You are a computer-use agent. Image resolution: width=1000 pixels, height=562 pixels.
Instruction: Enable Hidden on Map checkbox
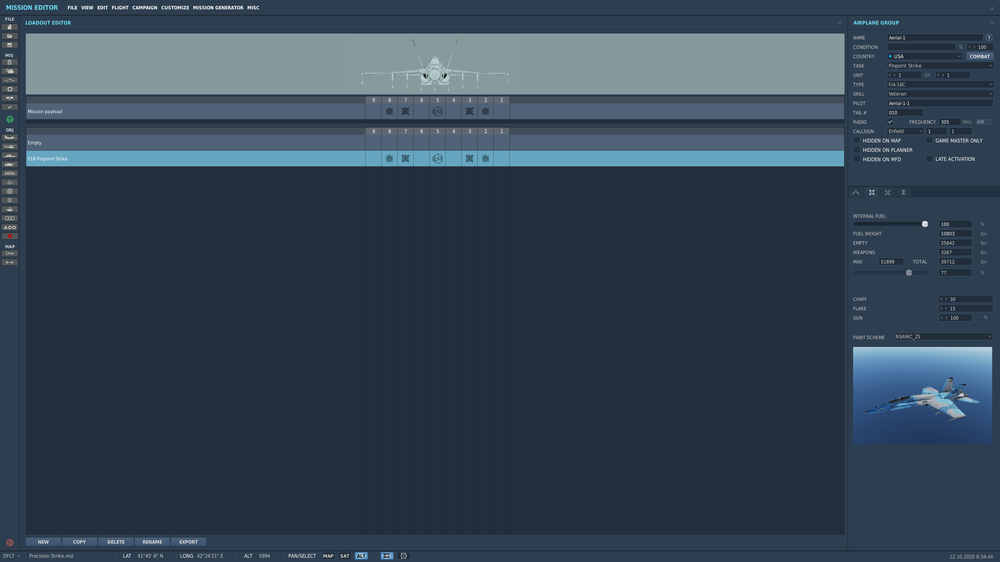pos(857,140)
